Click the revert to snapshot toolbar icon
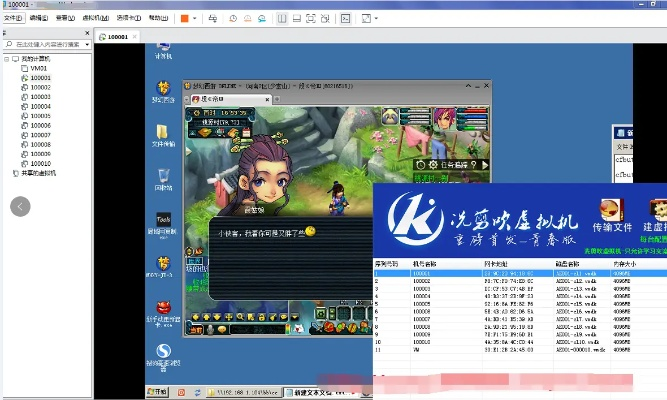667x400 pixels. (x=248, y=19)
